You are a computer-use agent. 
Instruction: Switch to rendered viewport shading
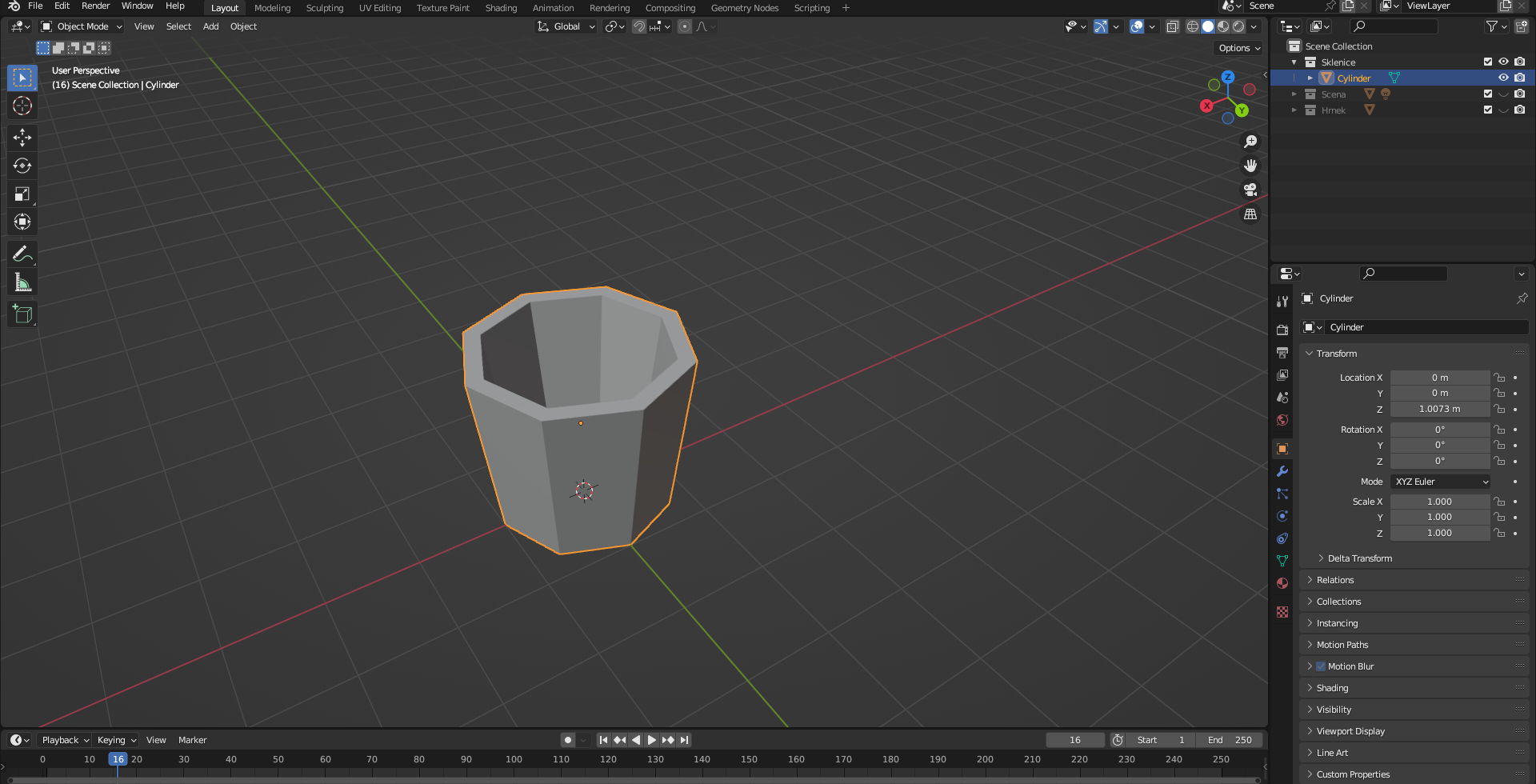[1238, 26]
